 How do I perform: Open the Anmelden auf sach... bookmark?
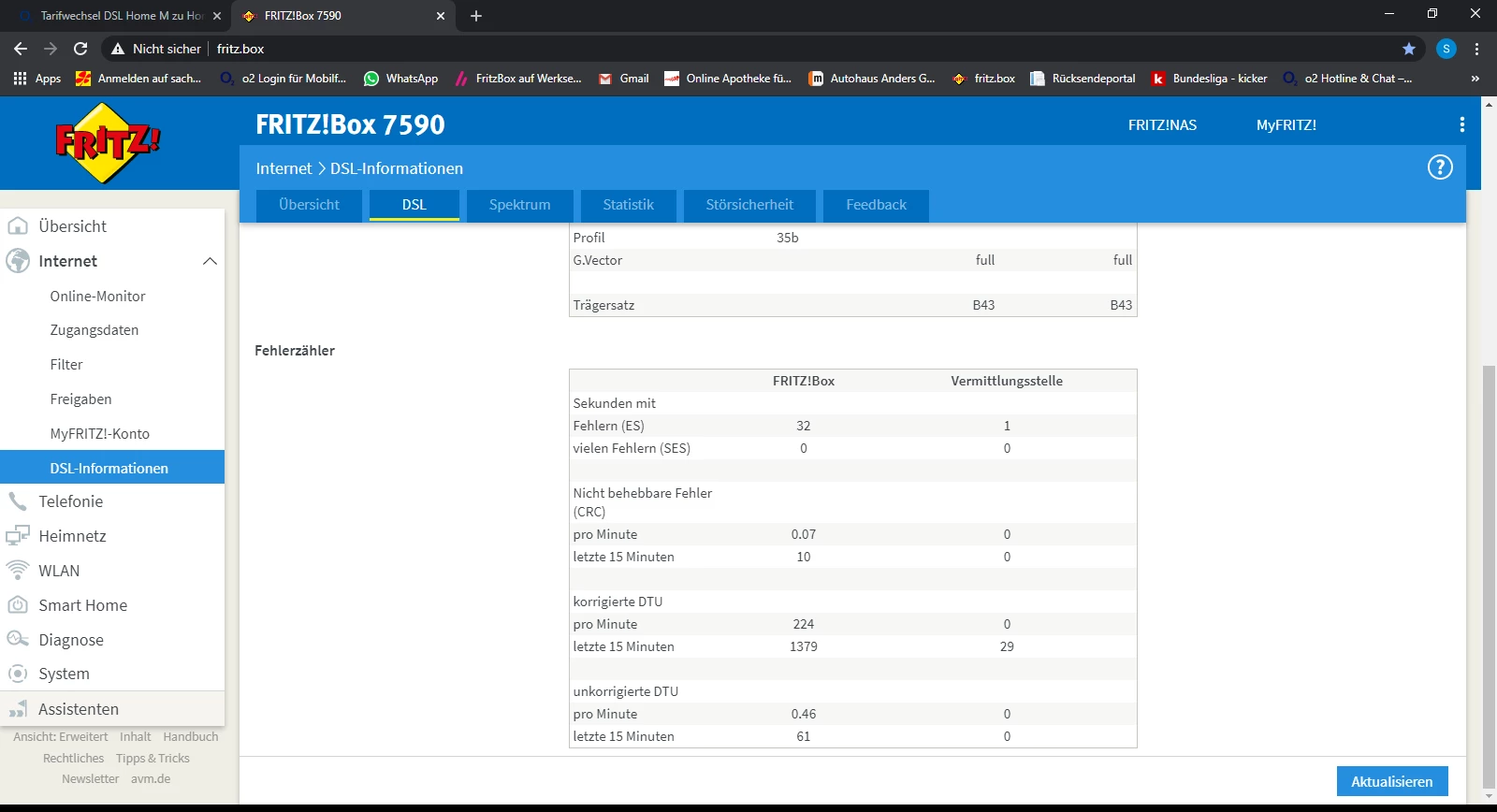coord(138,79)
